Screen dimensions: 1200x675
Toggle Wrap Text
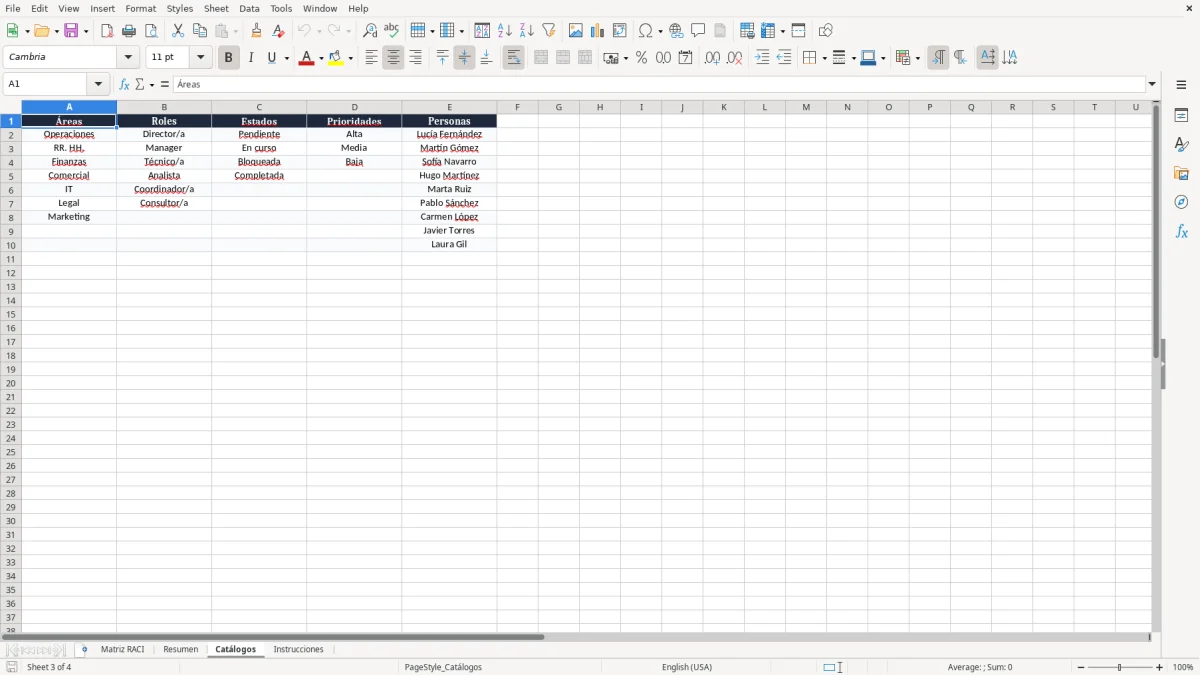(514, 58)
